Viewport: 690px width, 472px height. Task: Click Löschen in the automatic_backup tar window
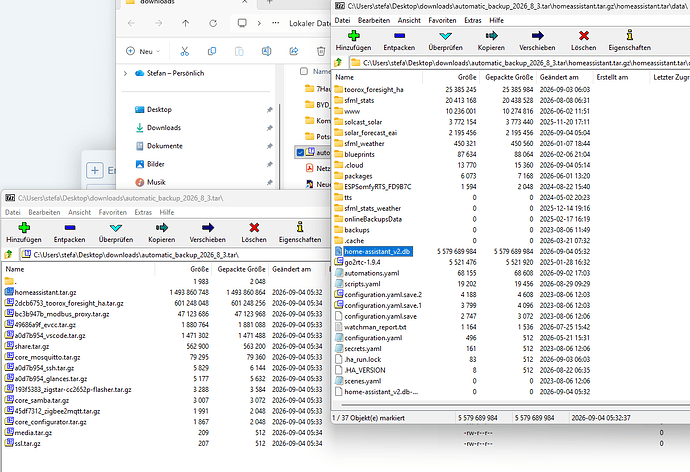point(254,232)
